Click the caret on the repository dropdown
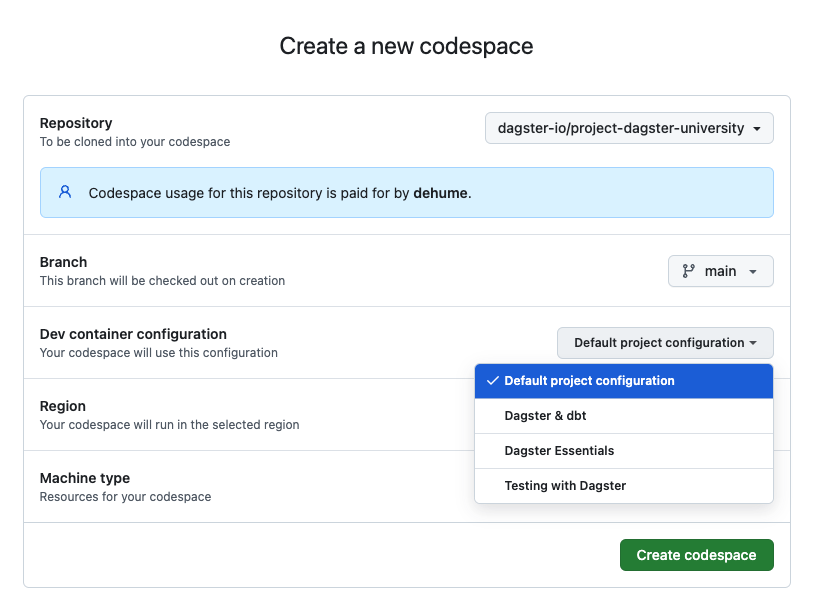The image size is (813, 616). [758, 128]
